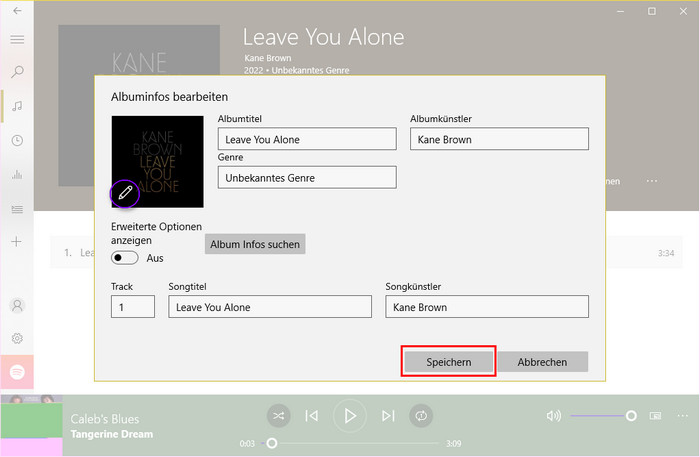
Task: Click the Albumkünstler input field
Action: (x=499, y=139)
